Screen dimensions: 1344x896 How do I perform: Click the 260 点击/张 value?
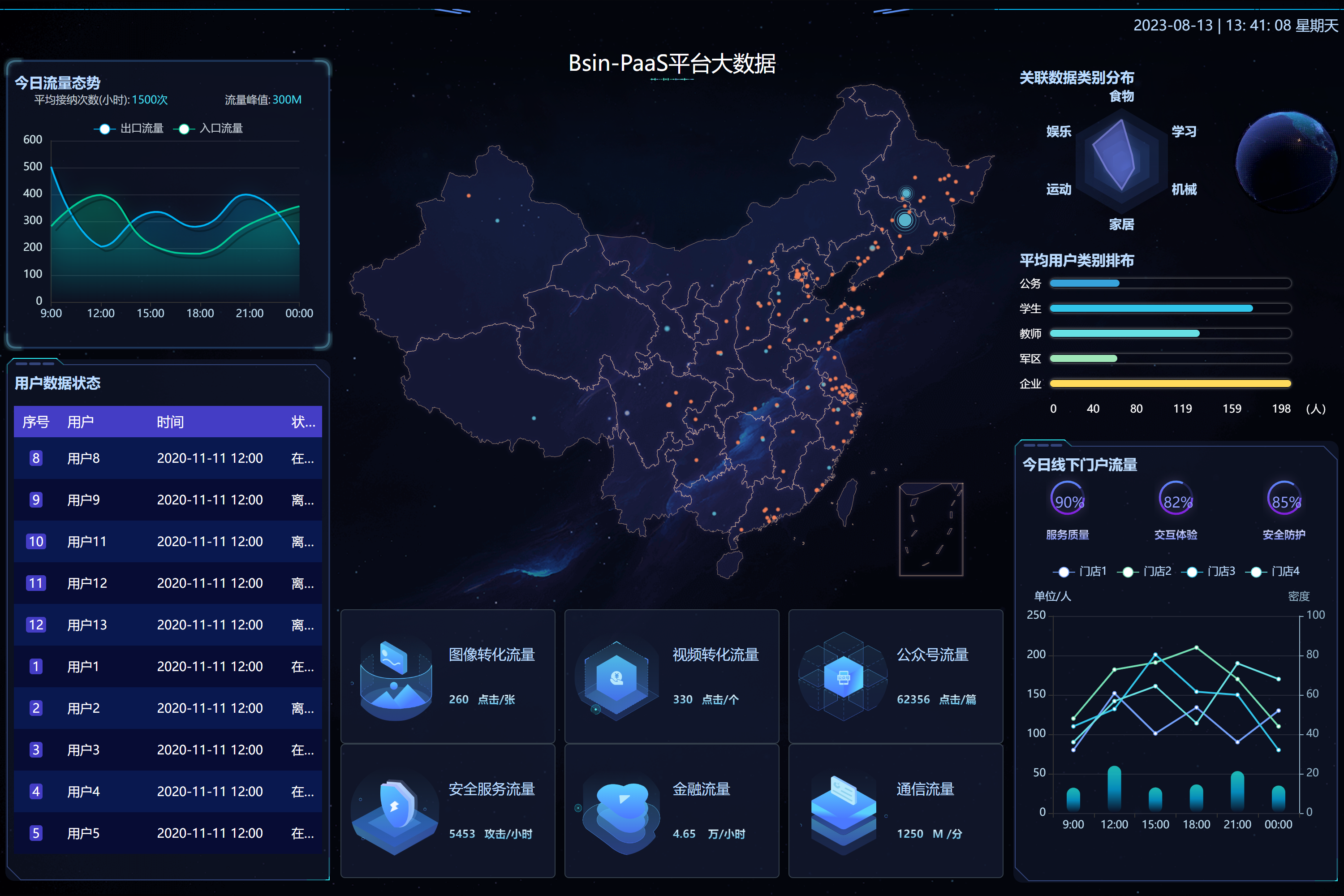coord(482,699)
